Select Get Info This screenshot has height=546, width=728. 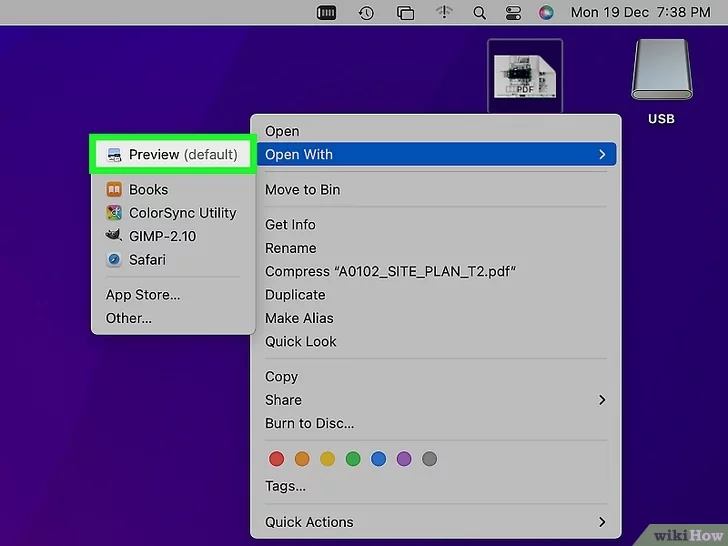pos(436,225)
